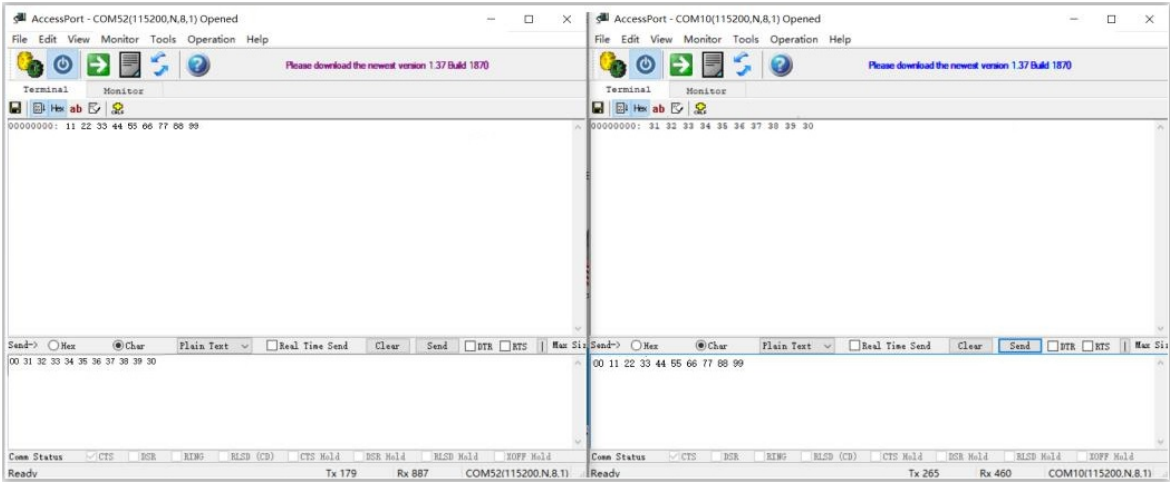1171x484 pixels.
Task: Expand the Plain Text dropdown in the COM52 window
Action: coord(215,346)
